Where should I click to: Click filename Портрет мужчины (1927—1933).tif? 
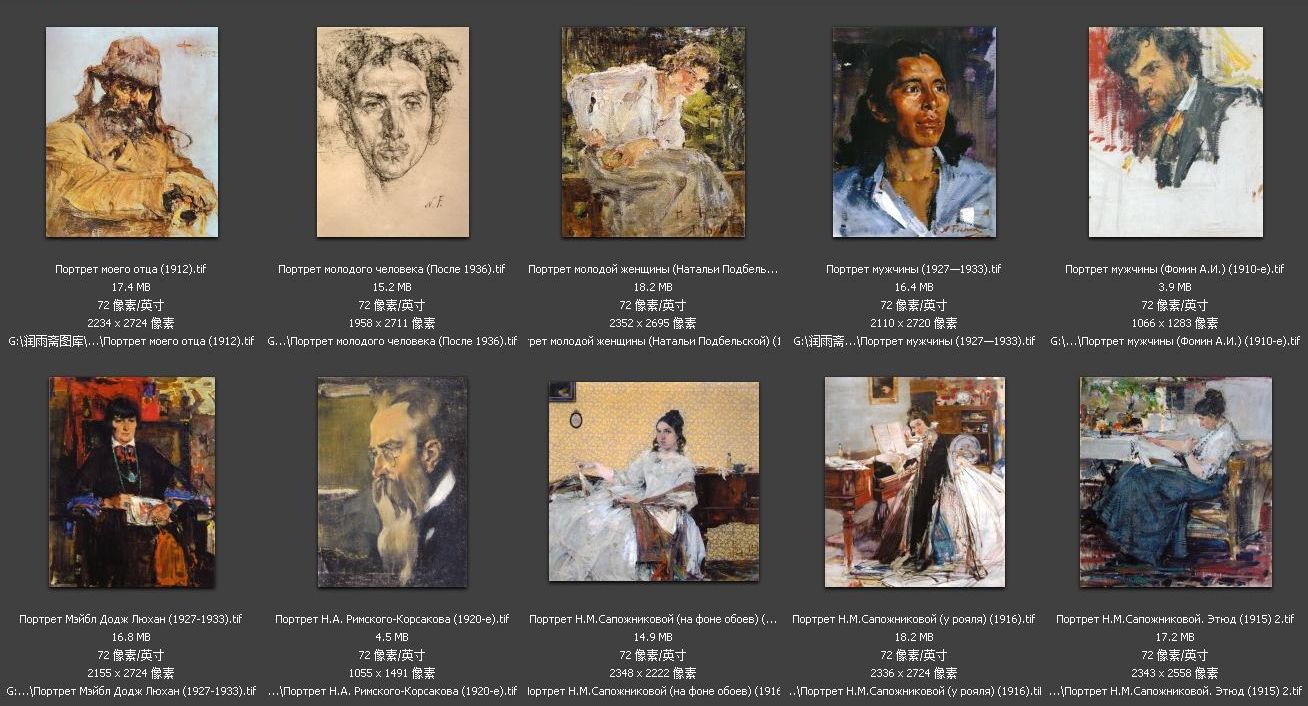pyautogui.click(x=914, y=269)
